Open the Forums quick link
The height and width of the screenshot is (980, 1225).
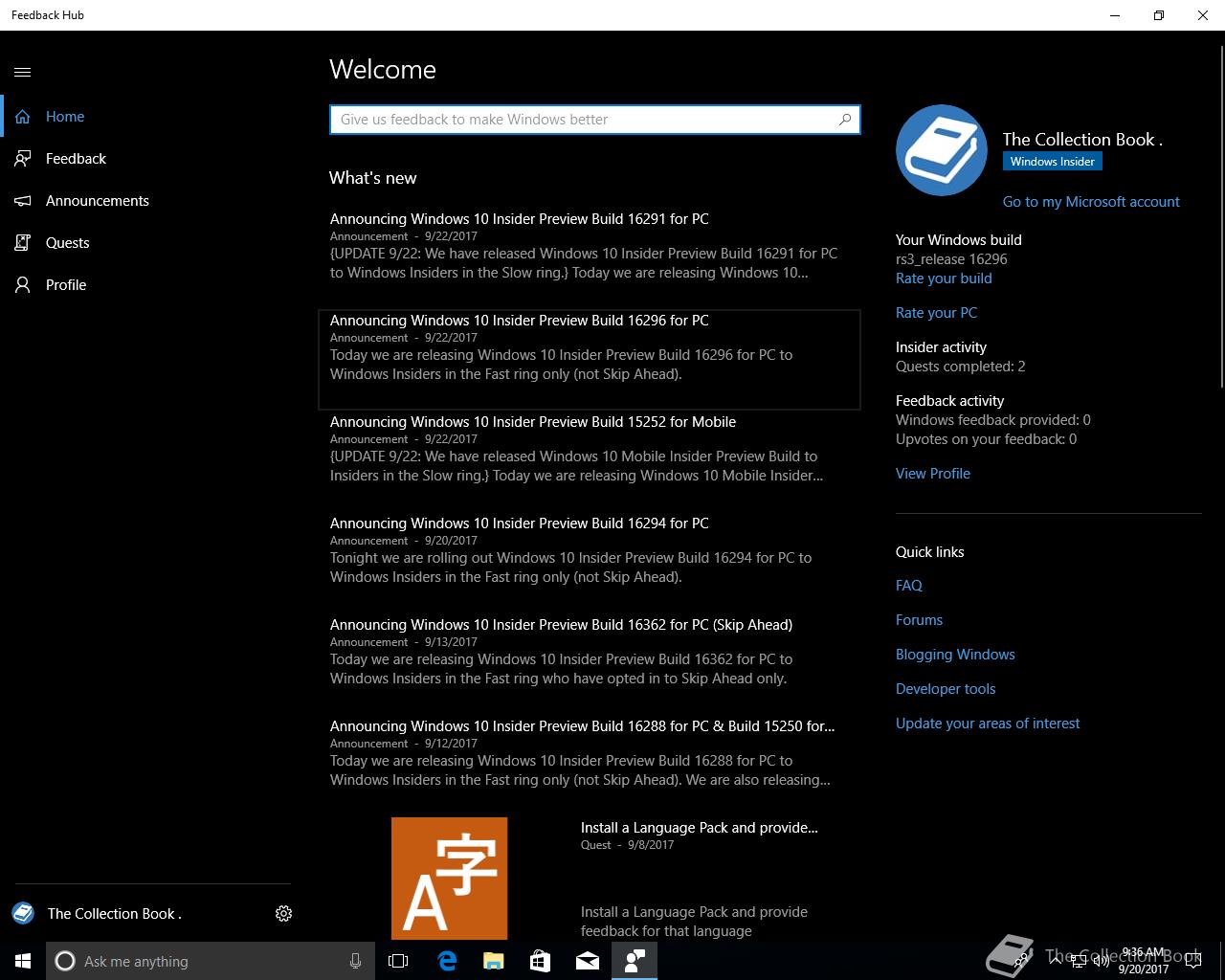coord(919,620)
